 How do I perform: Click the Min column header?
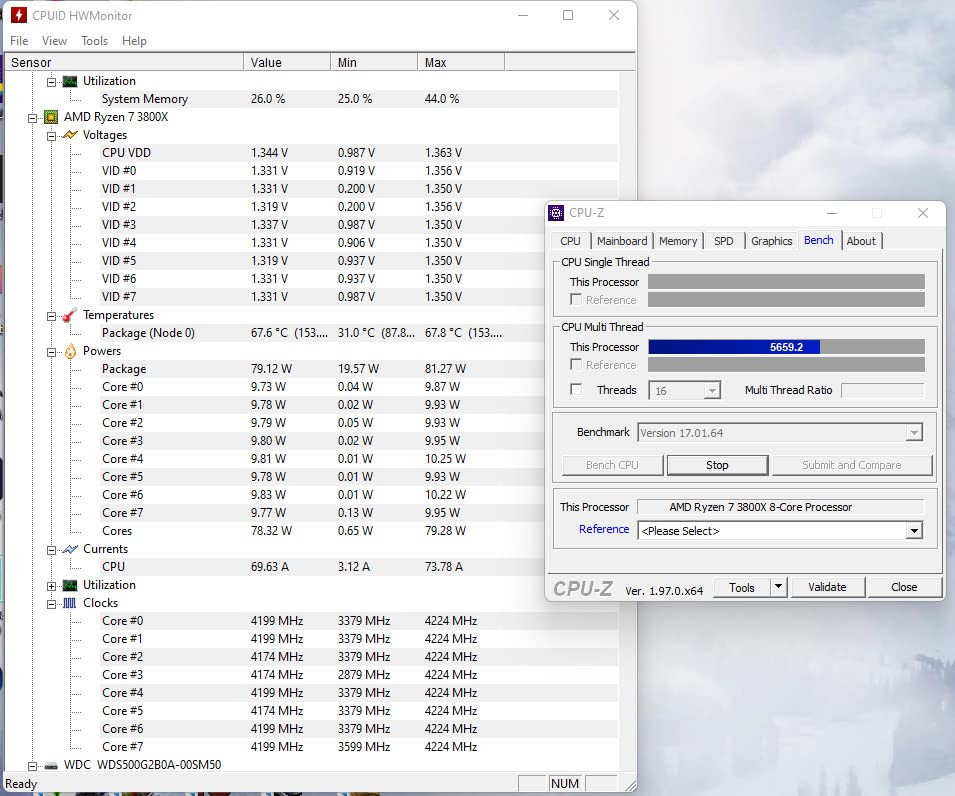tap(374, 62)
